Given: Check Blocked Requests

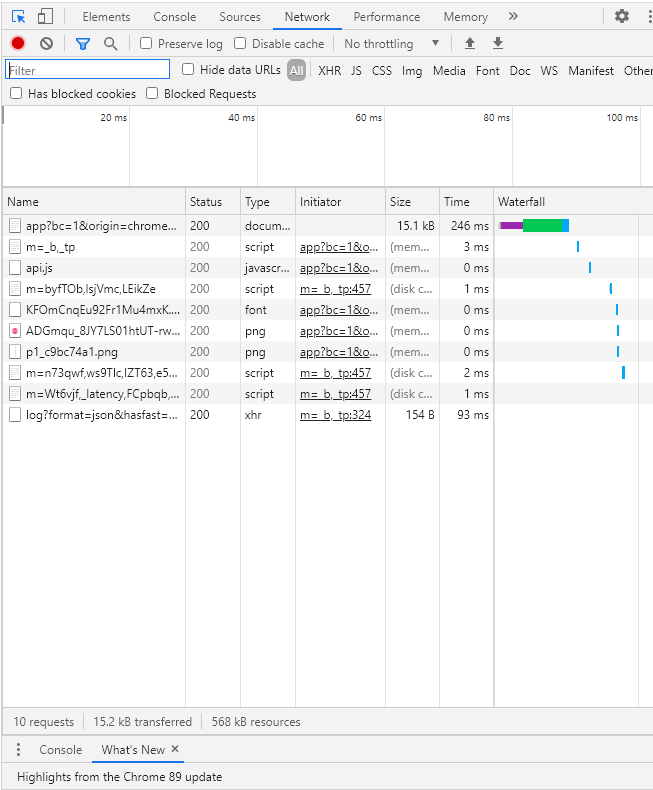Looking at the screenshot, I should pyautogui.click(x=152, y=93).
